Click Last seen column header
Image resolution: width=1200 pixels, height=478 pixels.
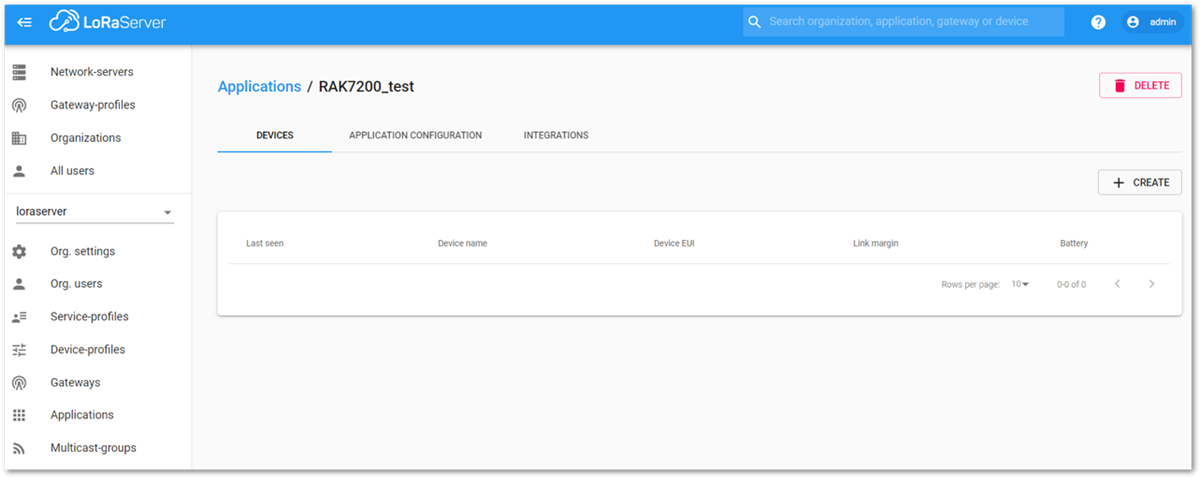pos(265,244)
